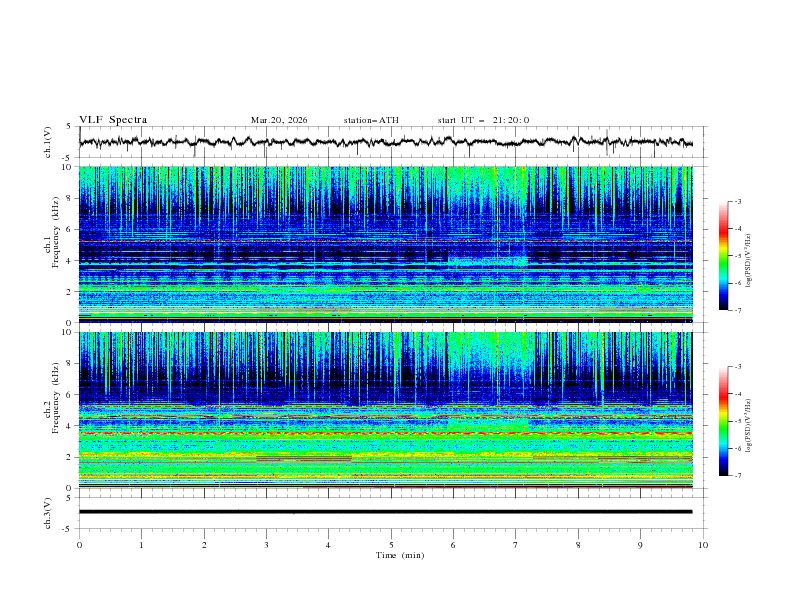Click the red 3.5 kHz band in ch.2 spectrogram
Viewport: 792px width, 612px height.
385,433
